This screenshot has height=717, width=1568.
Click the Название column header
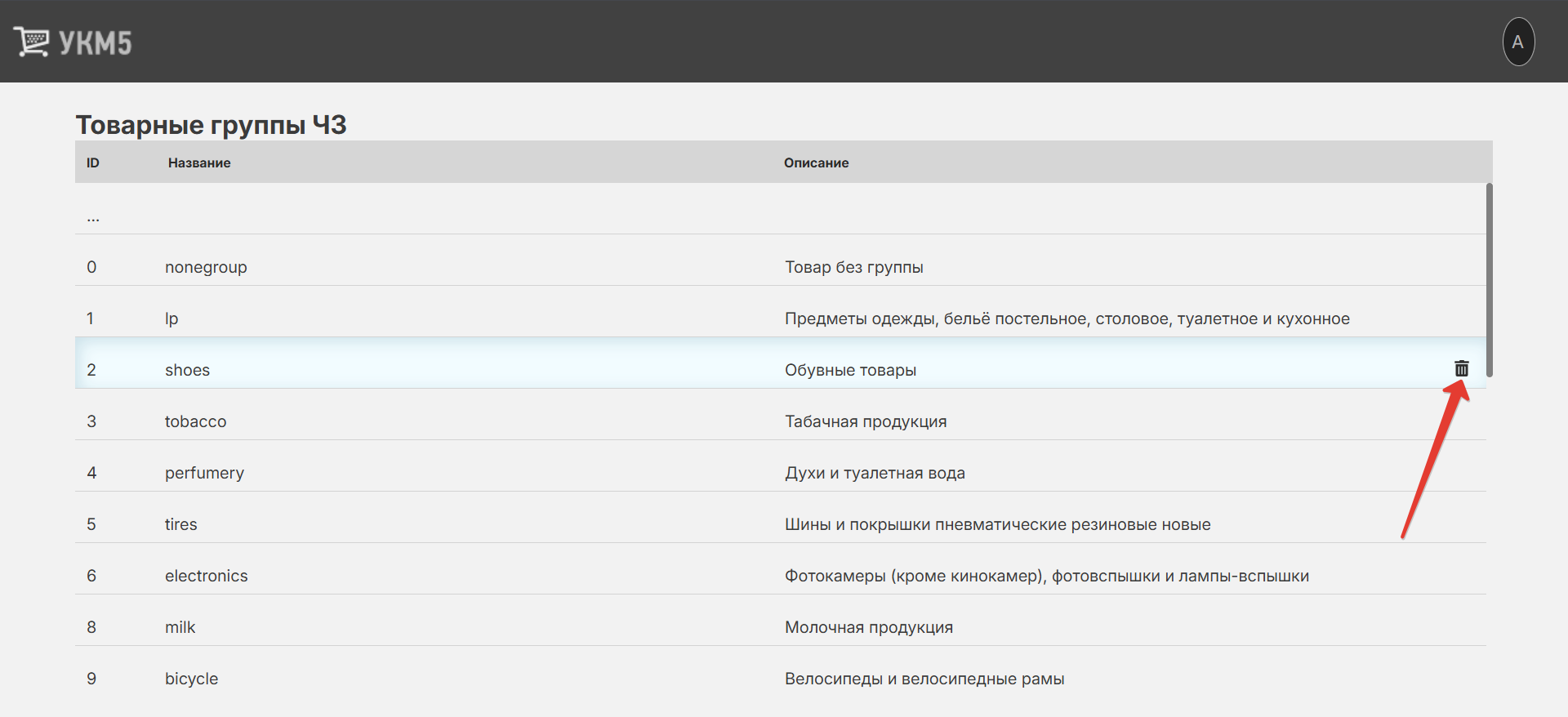(199, 163)
